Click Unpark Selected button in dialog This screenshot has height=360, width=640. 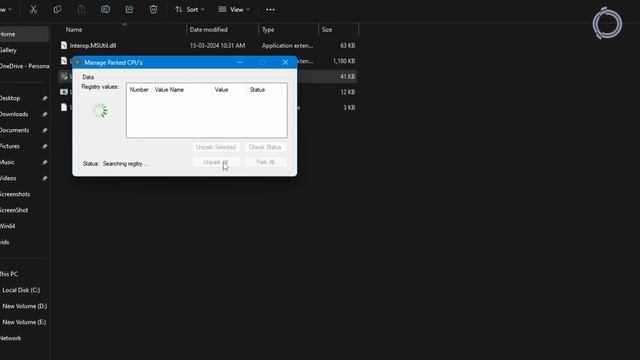pyautogui.click(x=216, y=147)
